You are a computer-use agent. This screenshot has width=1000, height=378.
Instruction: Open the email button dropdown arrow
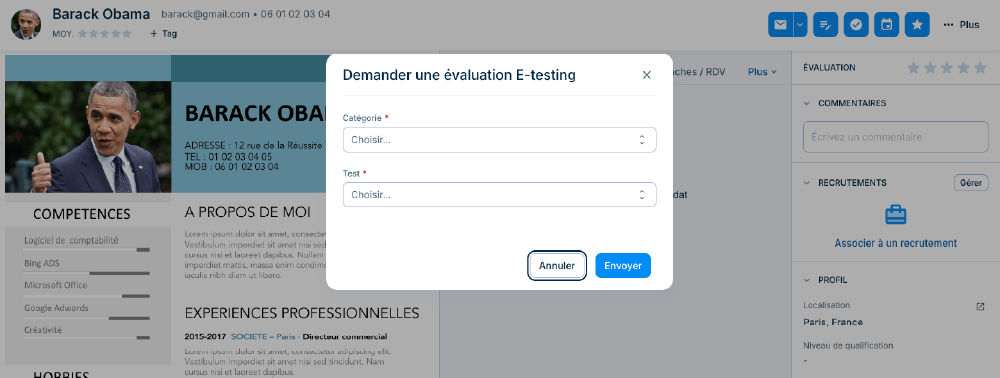(800, 25)
